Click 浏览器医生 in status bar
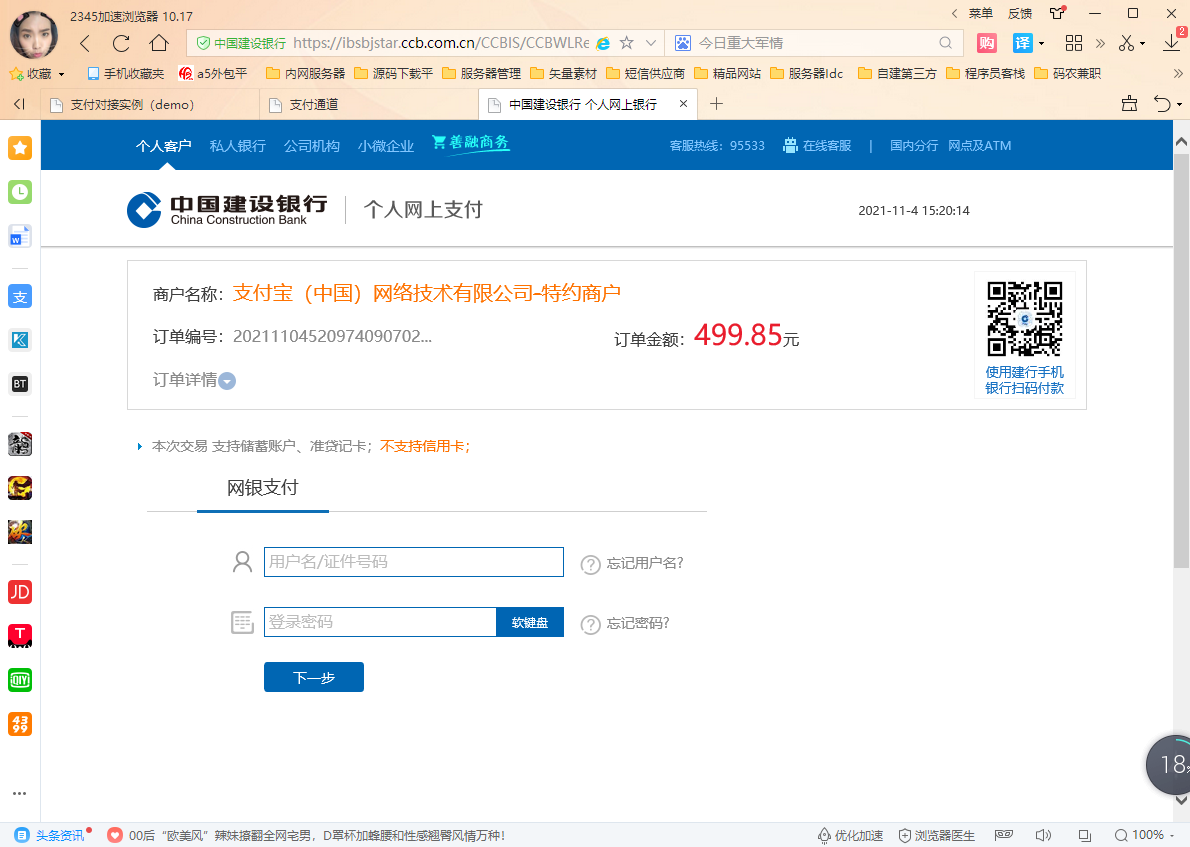The width and height of the screenshot is (1190, 847). [x=937, y=836]
